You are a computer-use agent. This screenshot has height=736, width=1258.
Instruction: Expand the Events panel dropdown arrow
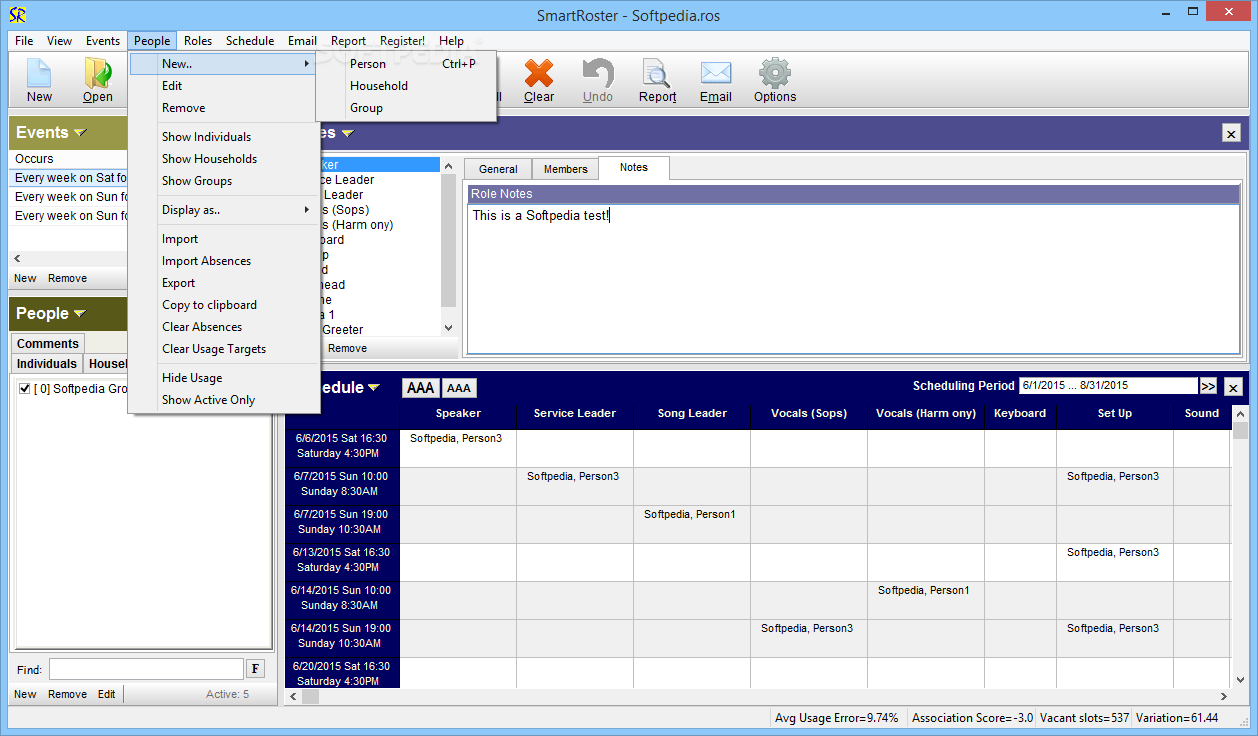point(80,133)
